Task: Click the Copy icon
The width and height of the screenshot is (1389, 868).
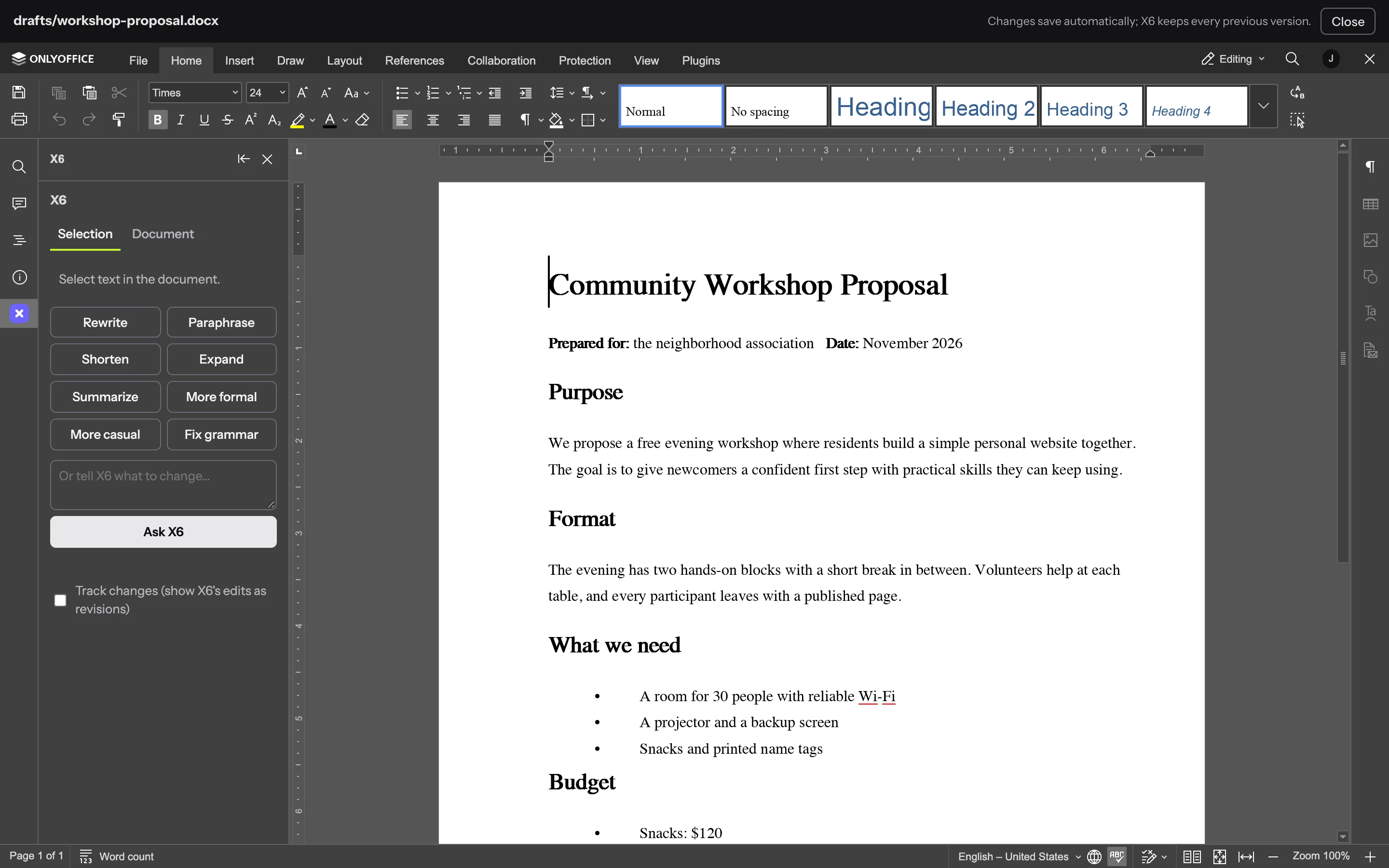Action: click(x=58, y=93)
